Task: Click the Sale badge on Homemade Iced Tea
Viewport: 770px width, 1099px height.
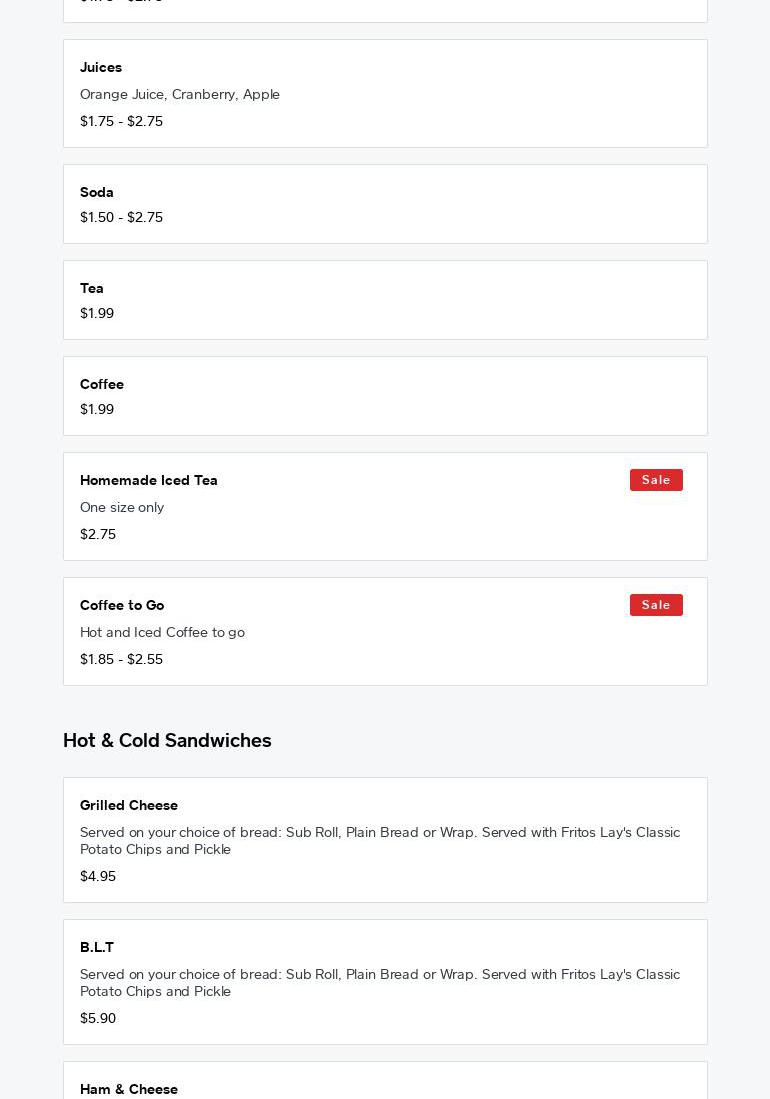Action: coord(656,480)
